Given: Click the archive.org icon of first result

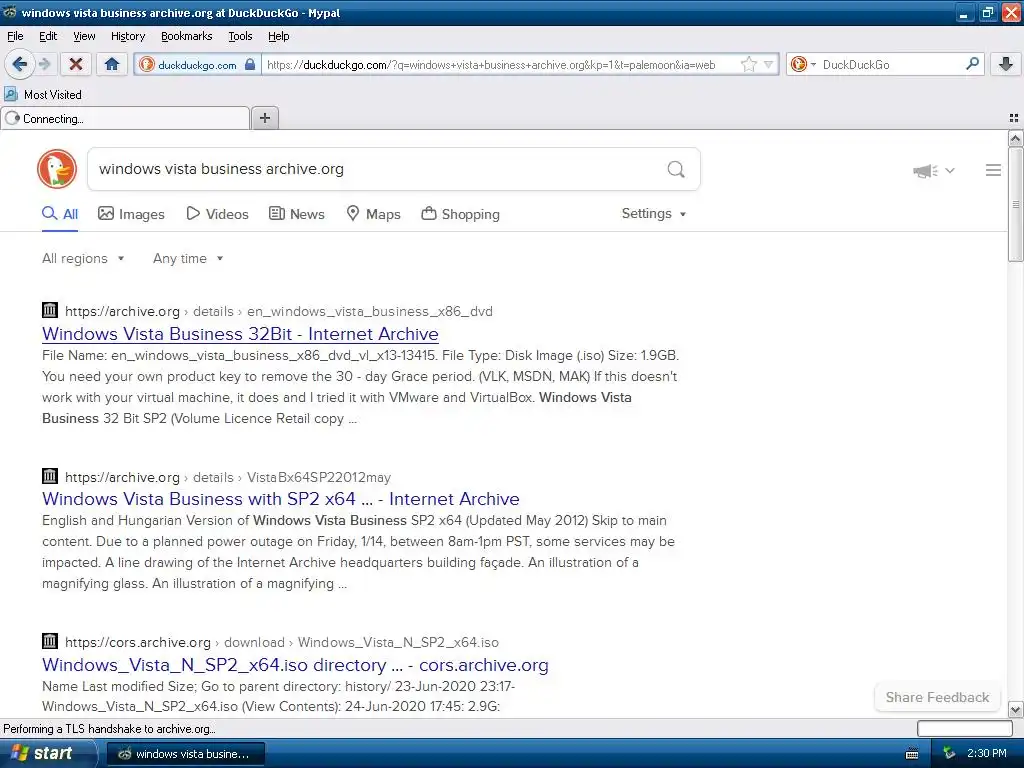Looking at the screenshot, I should point(50,310).
